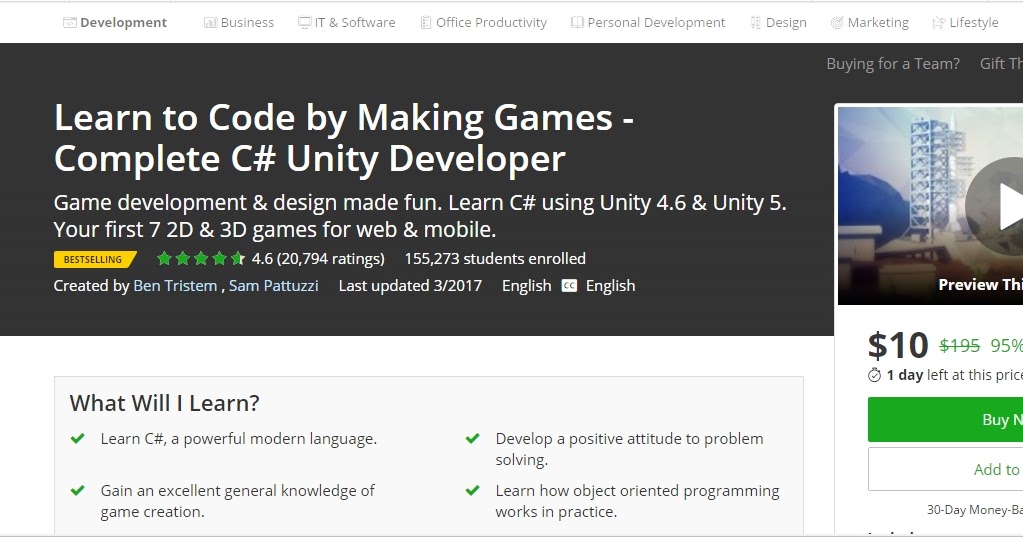
Task: Click the Personal Development book icon
Action: pos(577,23)
